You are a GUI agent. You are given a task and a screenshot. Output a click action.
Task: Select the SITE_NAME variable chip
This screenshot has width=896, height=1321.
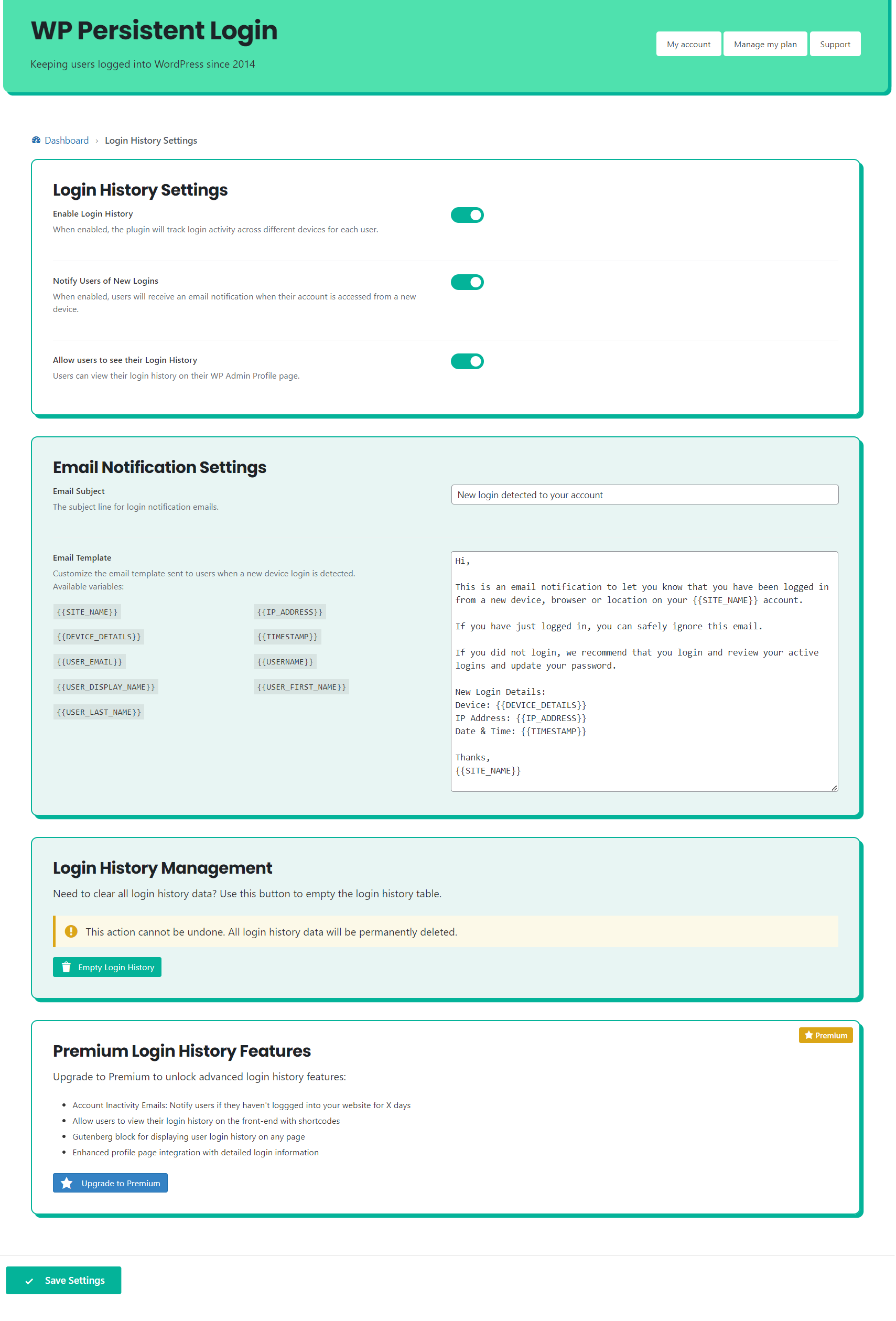click(87, 611)
